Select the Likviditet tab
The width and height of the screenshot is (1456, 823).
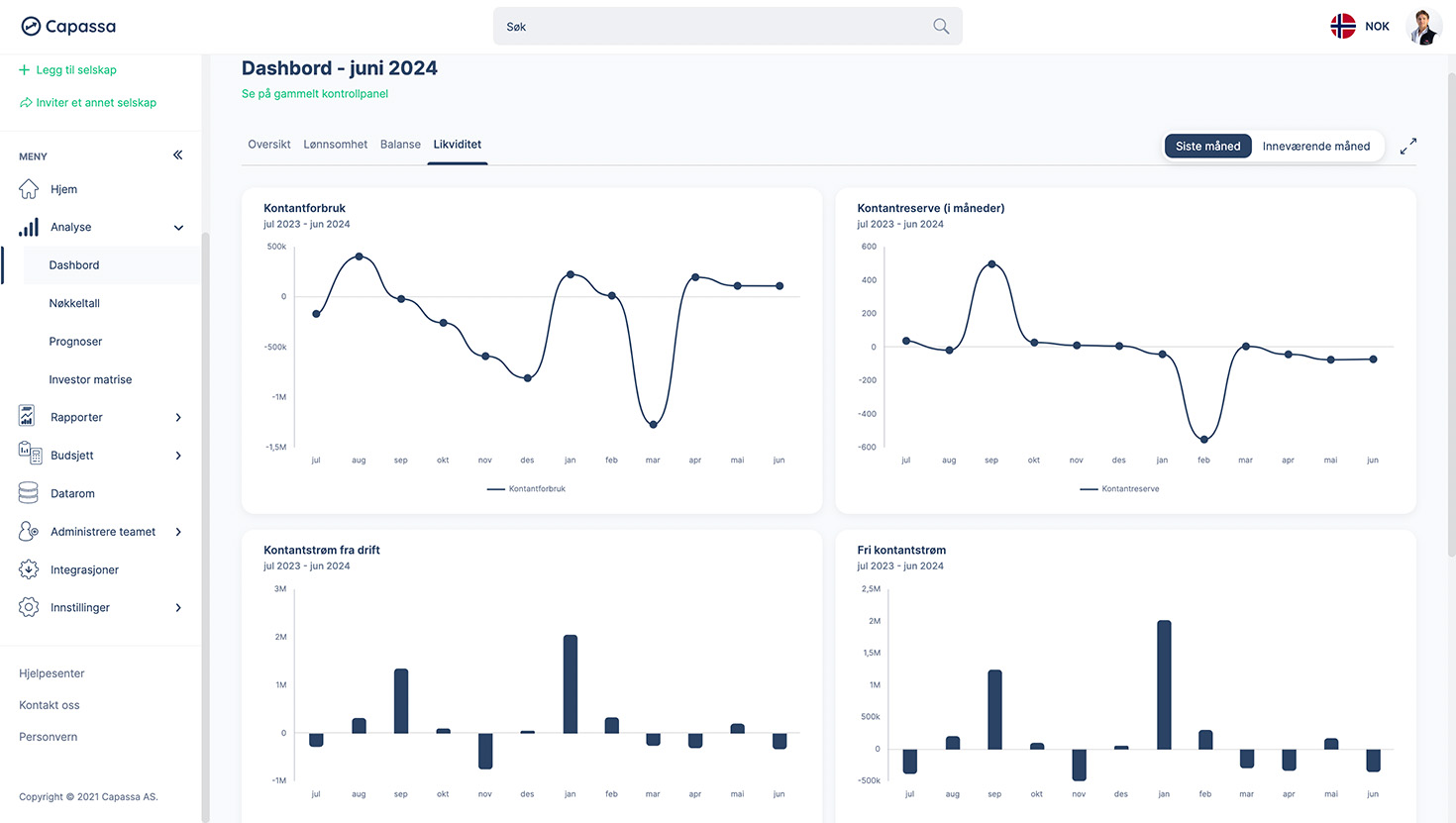(458, 145)
